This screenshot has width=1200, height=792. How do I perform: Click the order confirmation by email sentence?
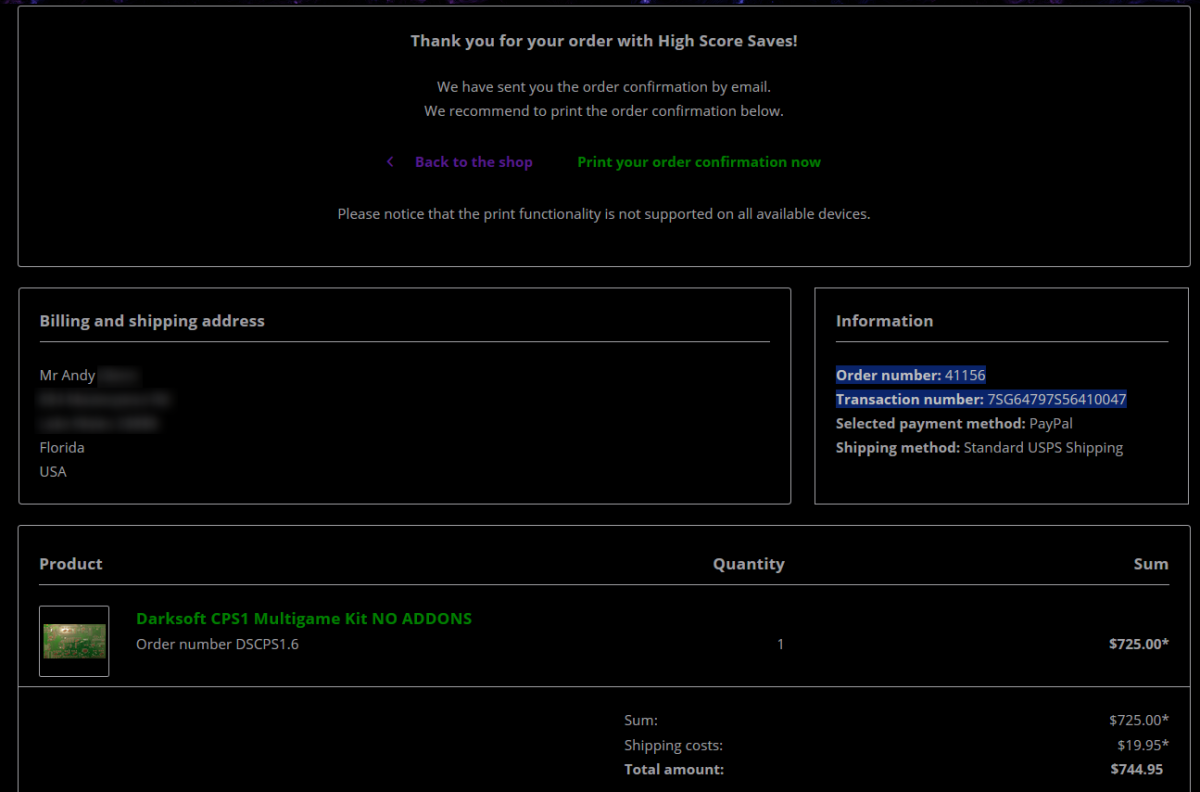pos(604,87)
